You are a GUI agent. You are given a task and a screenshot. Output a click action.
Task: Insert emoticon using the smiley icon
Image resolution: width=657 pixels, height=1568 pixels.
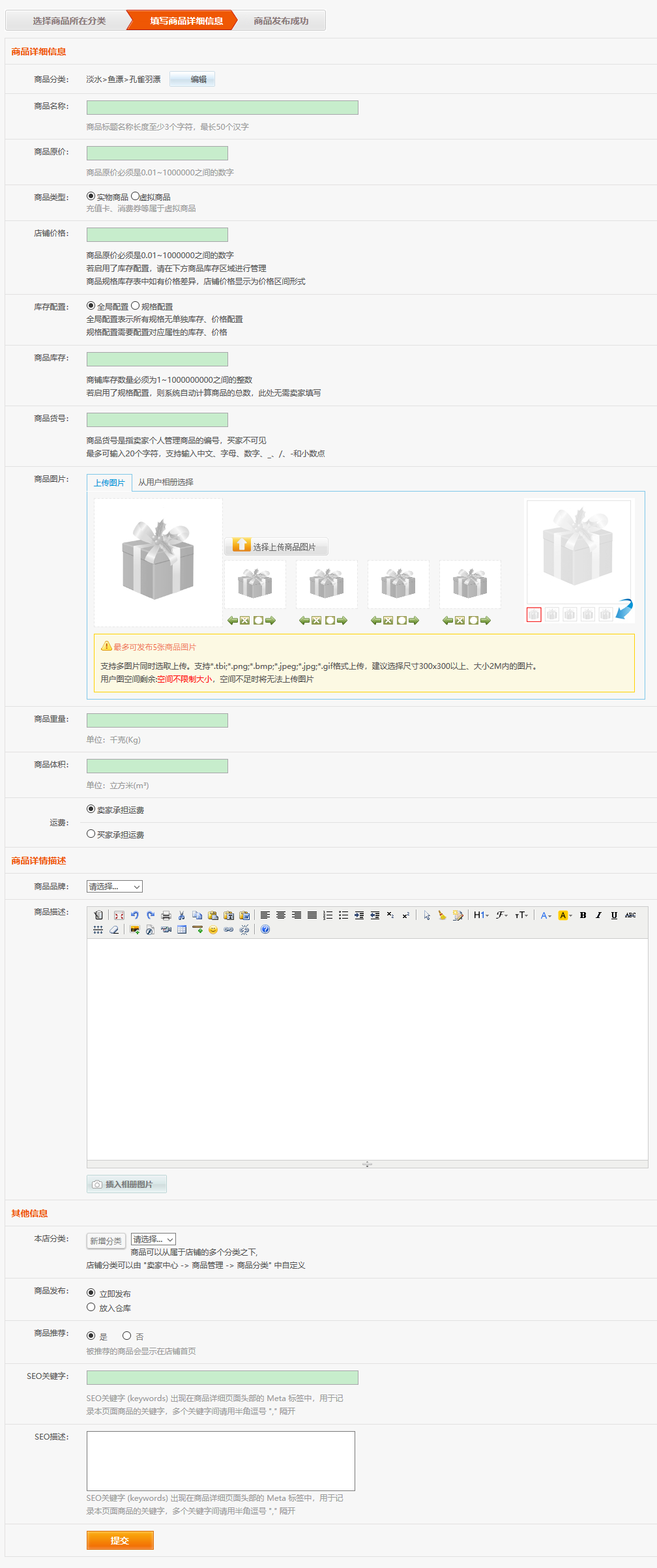point(213,930)
